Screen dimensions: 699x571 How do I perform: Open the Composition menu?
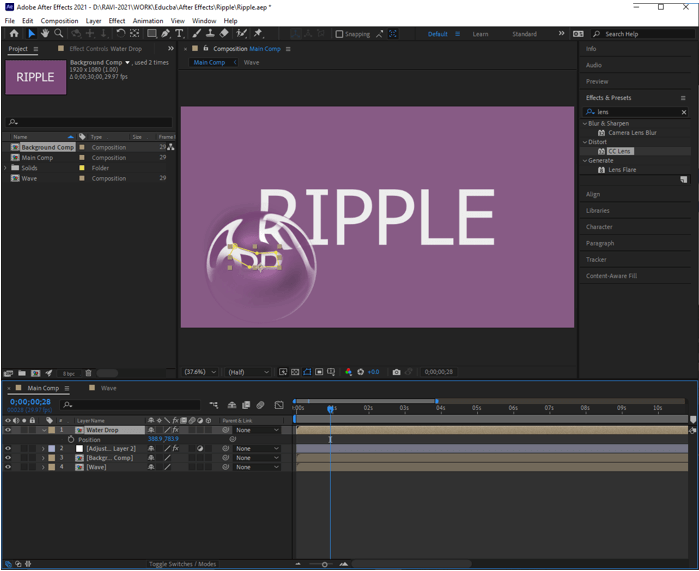tap(59, 21)
